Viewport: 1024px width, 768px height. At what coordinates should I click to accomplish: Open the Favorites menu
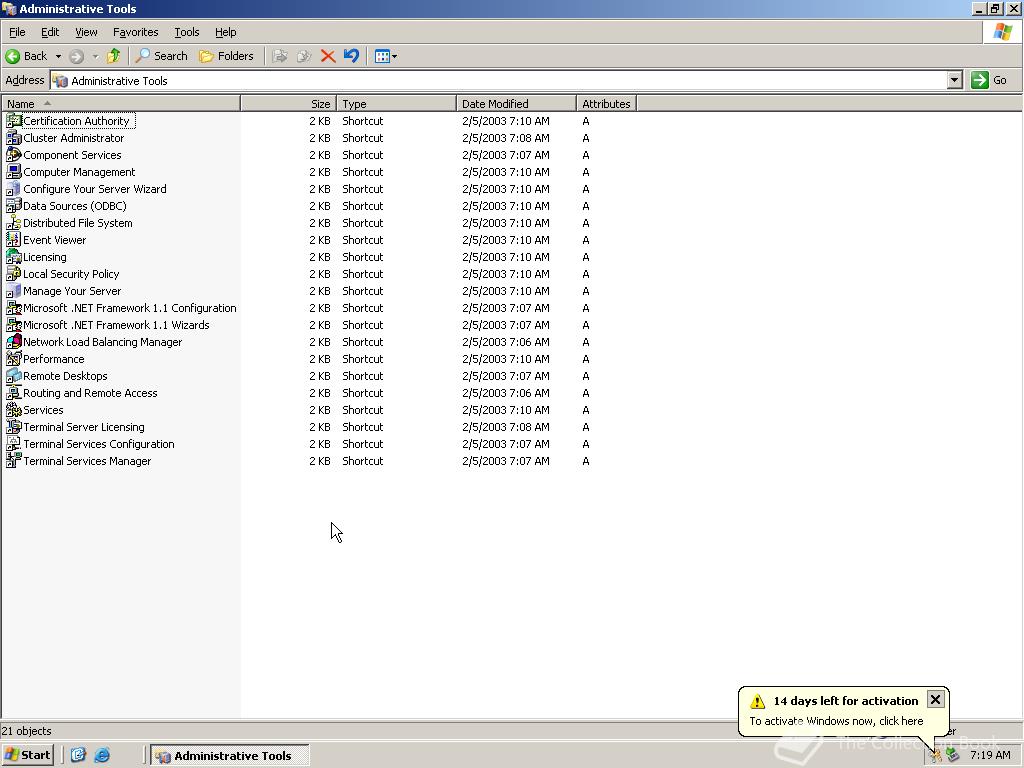coord(135,32)
